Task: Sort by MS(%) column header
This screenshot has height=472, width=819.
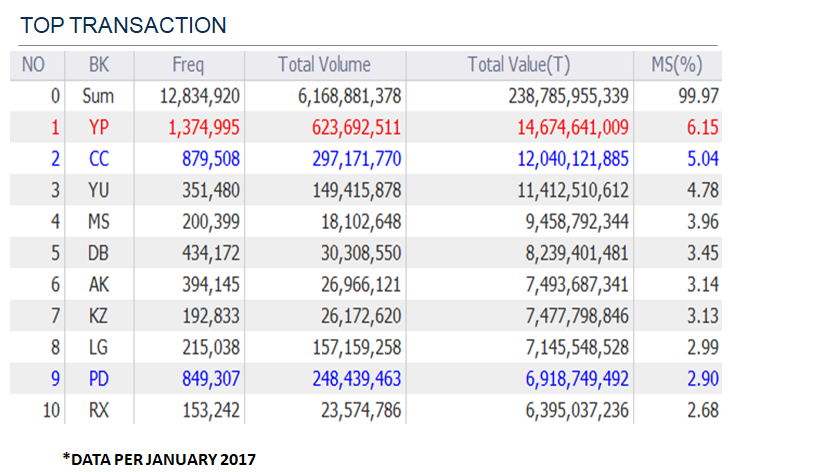Action: pyautogui.click(x=678, y=65)
